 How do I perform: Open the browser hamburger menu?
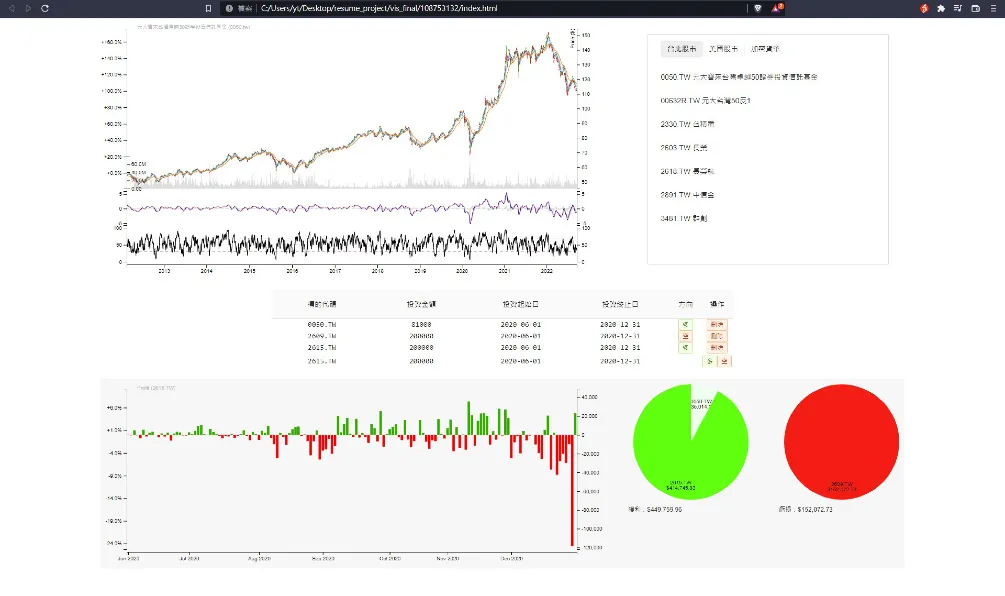(993, 8)
